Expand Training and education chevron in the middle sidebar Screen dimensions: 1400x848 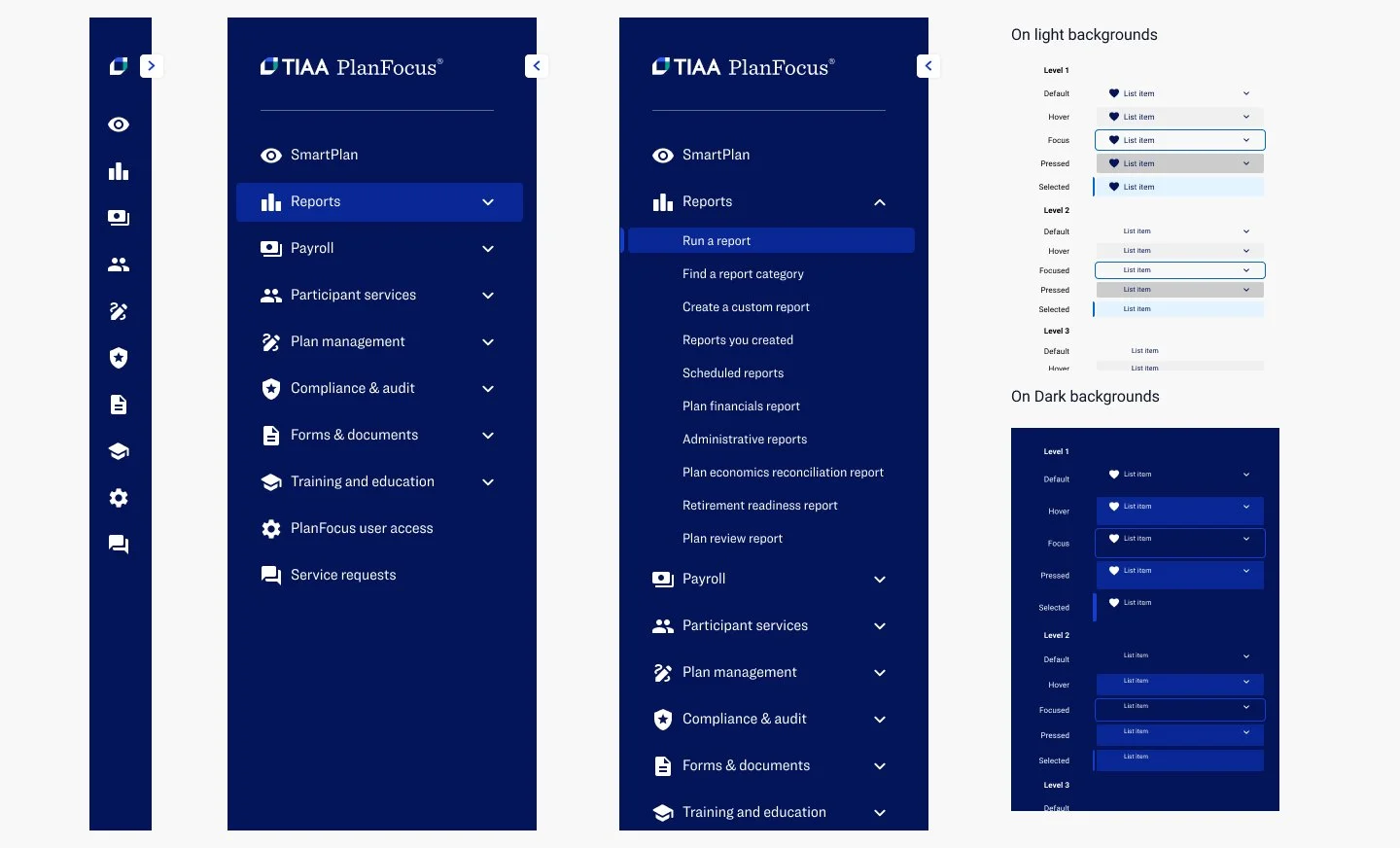488,482
